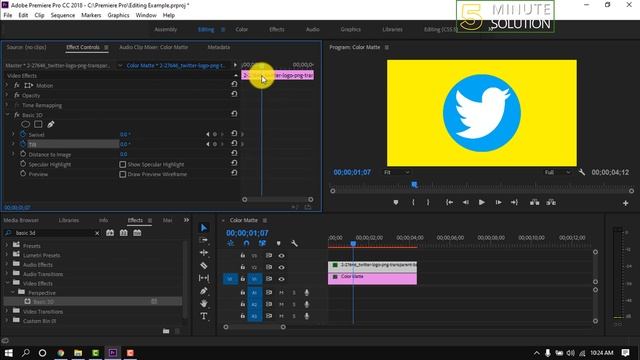This screenshot has width=640, height=360.
Task: Mute audio track A1
Action: click(x=281, y=293)
